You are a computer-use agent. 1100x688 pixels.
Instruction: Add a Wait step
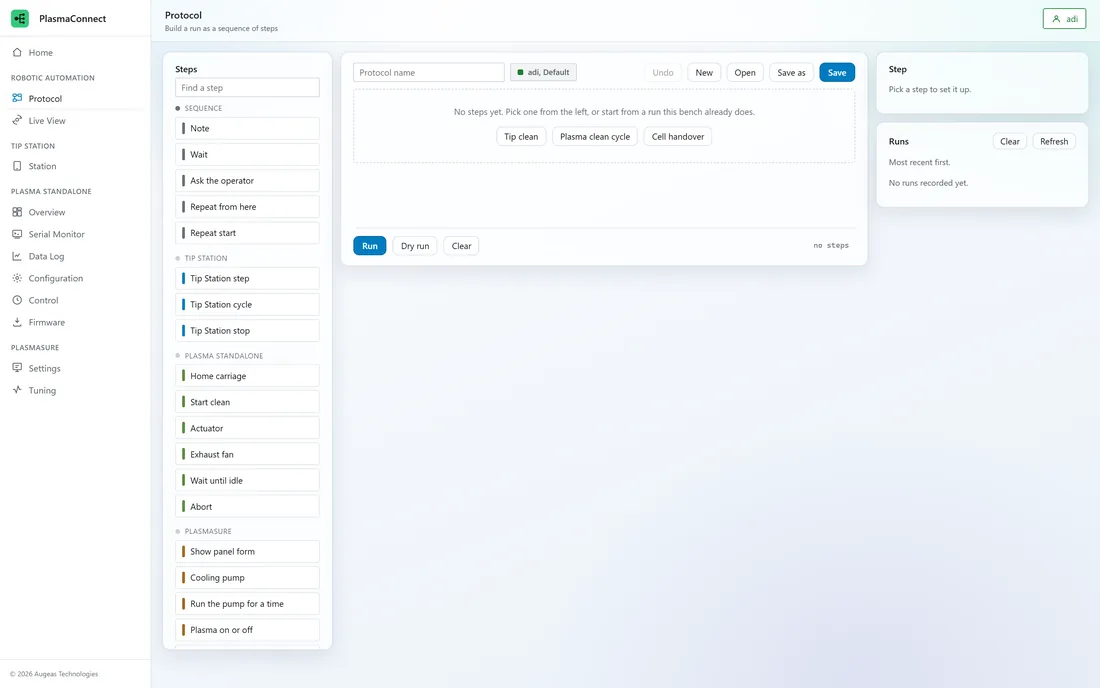[x=247, y=154]
